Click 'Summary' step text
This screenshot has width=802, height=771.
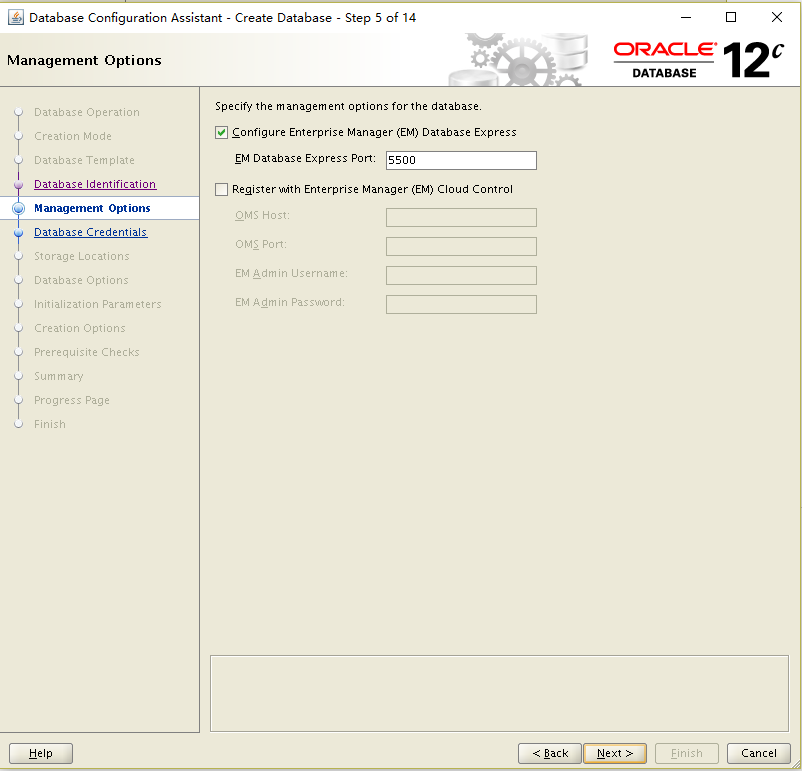pyautogui.click(x=59, y=377)
